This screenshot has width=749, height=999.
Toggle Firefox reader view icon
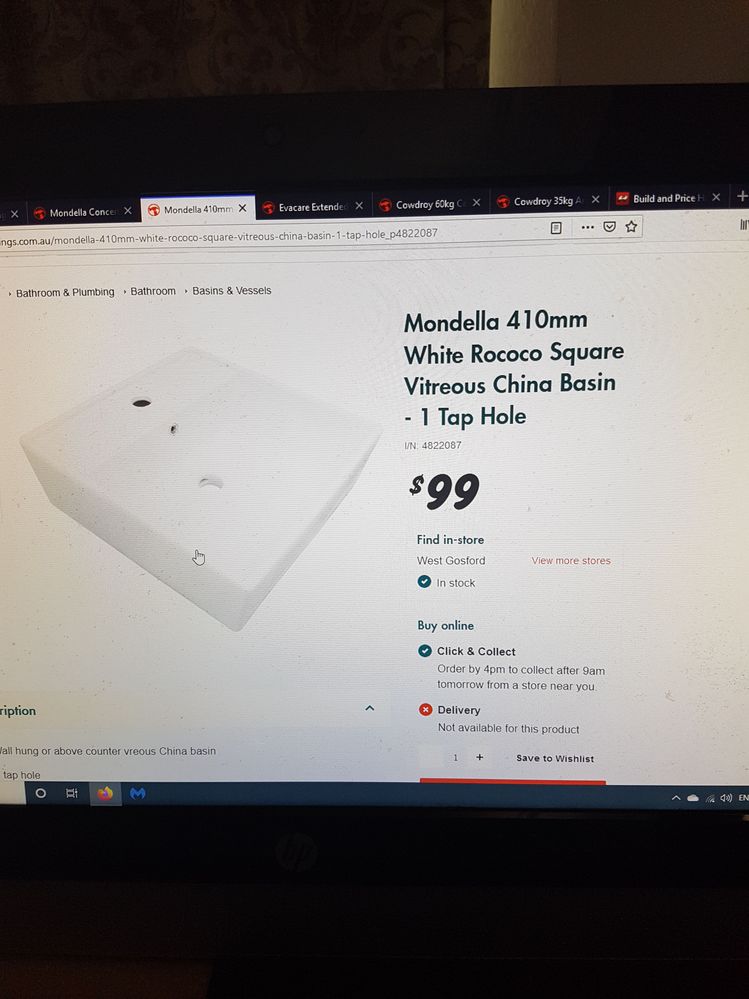pos(556,227)
